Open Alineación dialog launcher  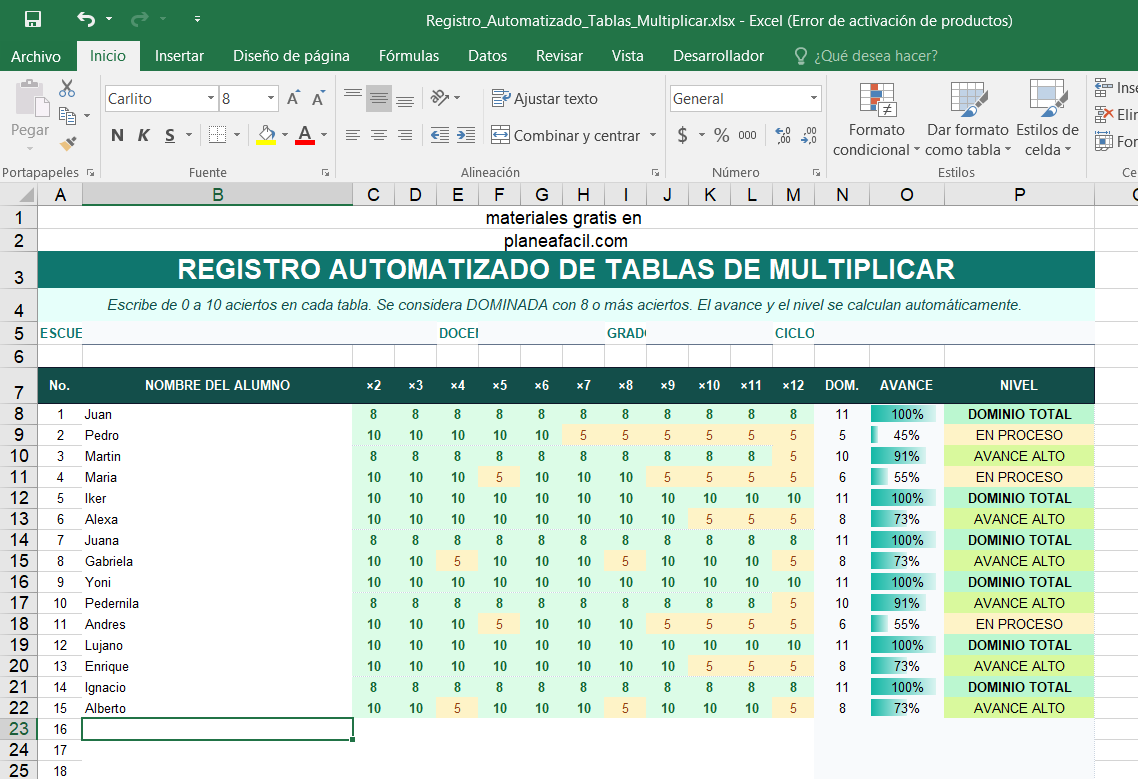(x=655, y=173)
